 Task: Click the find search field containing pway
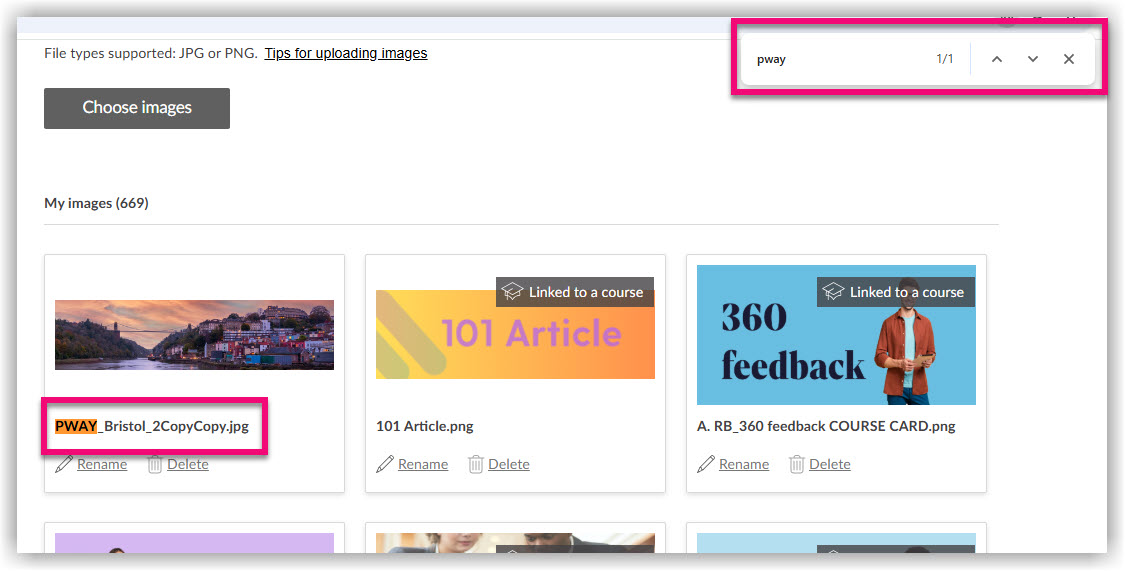pos(839,60)
